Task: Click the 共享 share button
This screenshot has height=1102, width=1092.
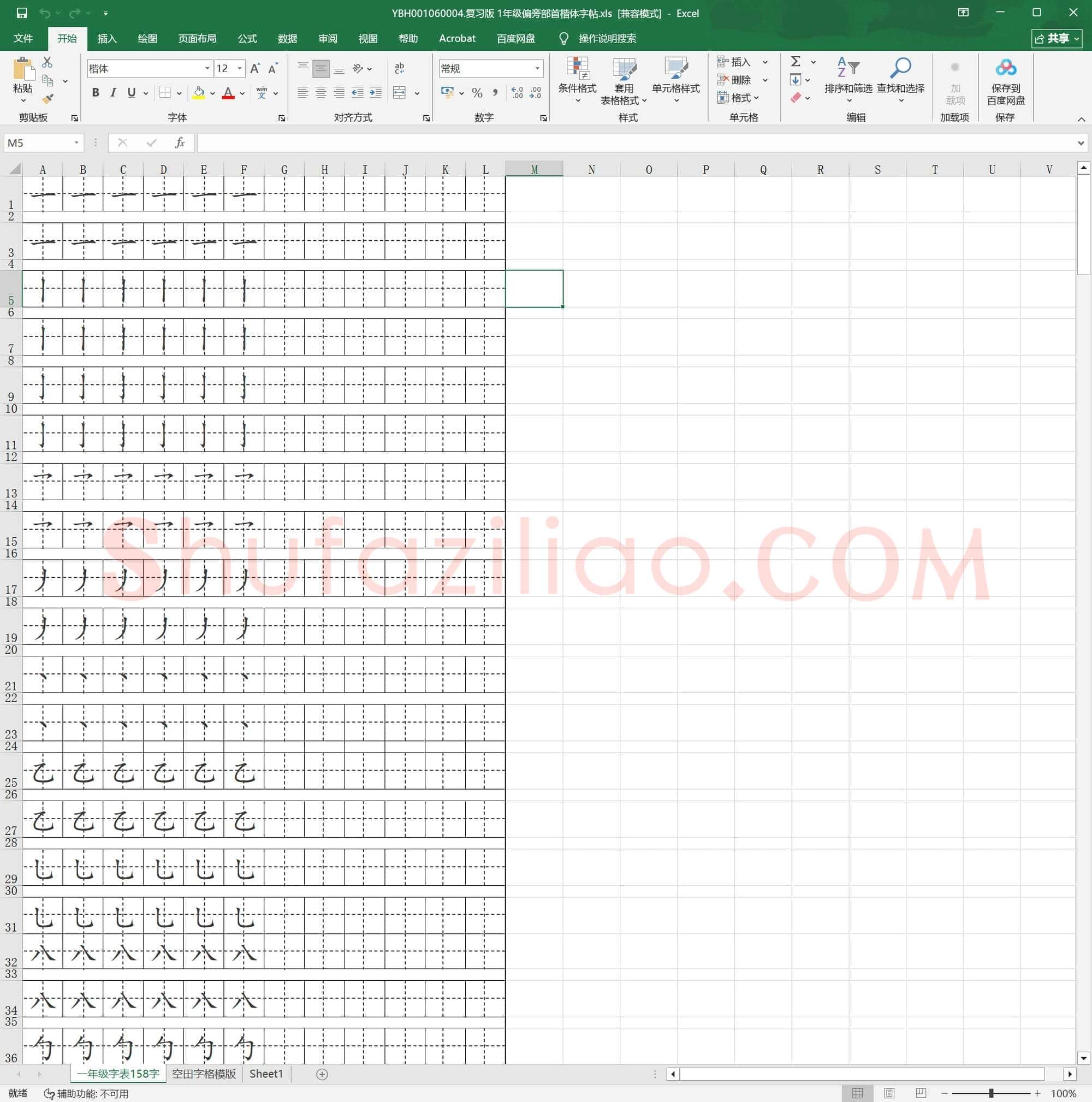Action: [x=1057, y=38]
